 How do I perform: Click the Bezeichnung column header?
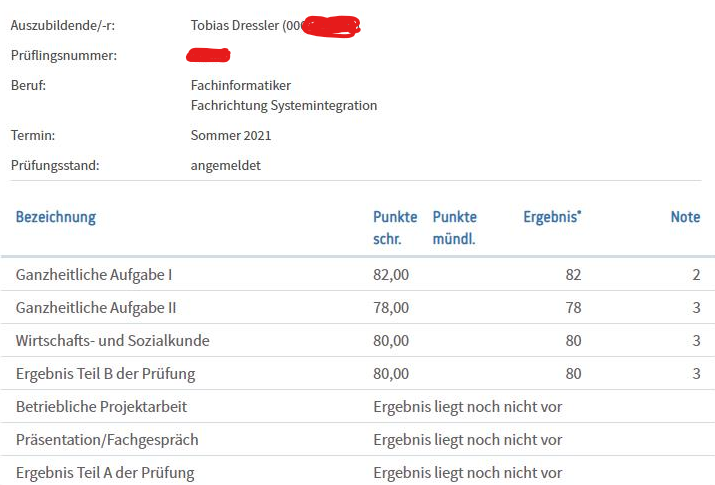pos(56,217)
